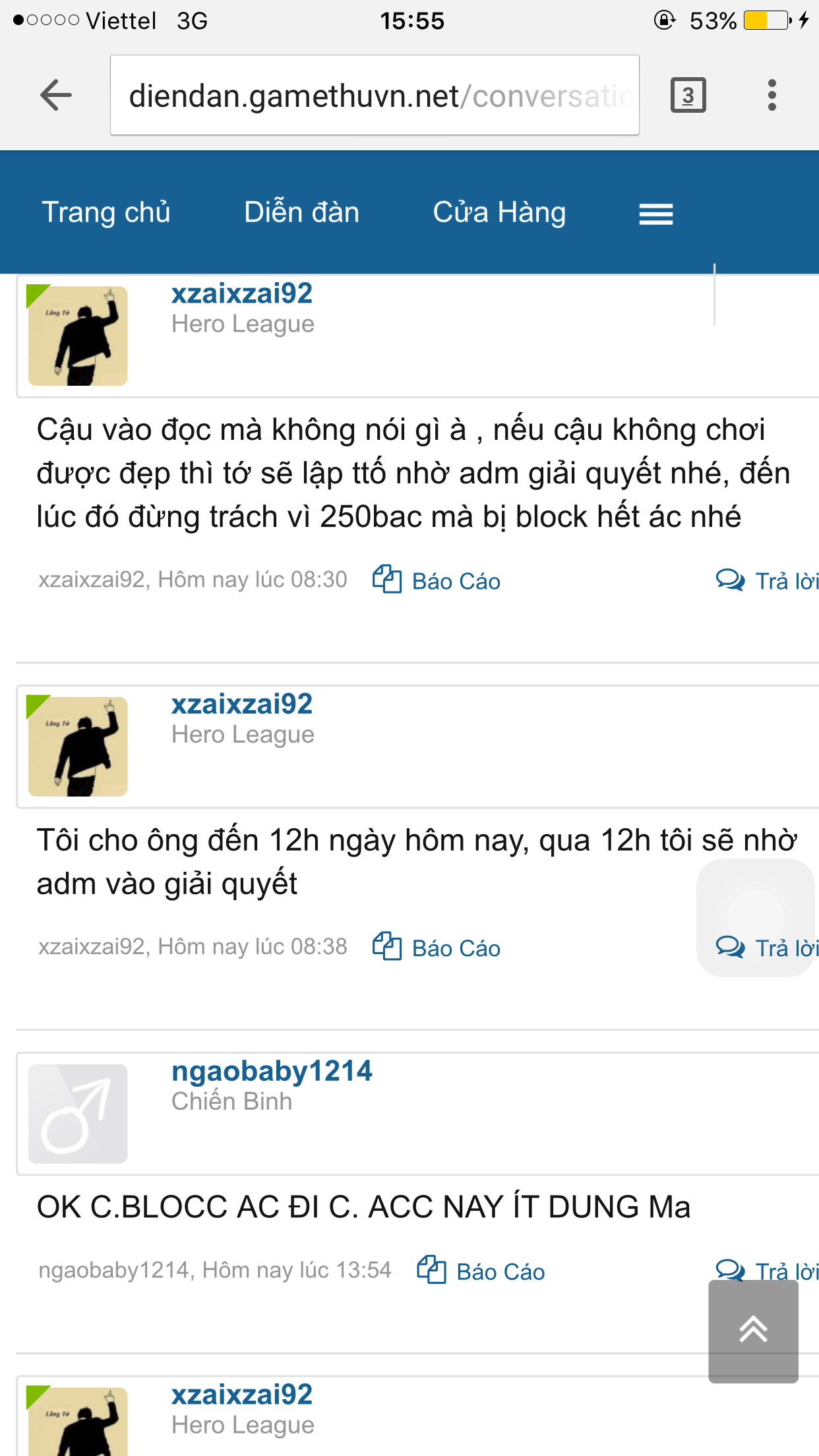819x1456 pixels.
Task: Click Báo Cáo icon on 08:38 message
Action: [387, 947]
